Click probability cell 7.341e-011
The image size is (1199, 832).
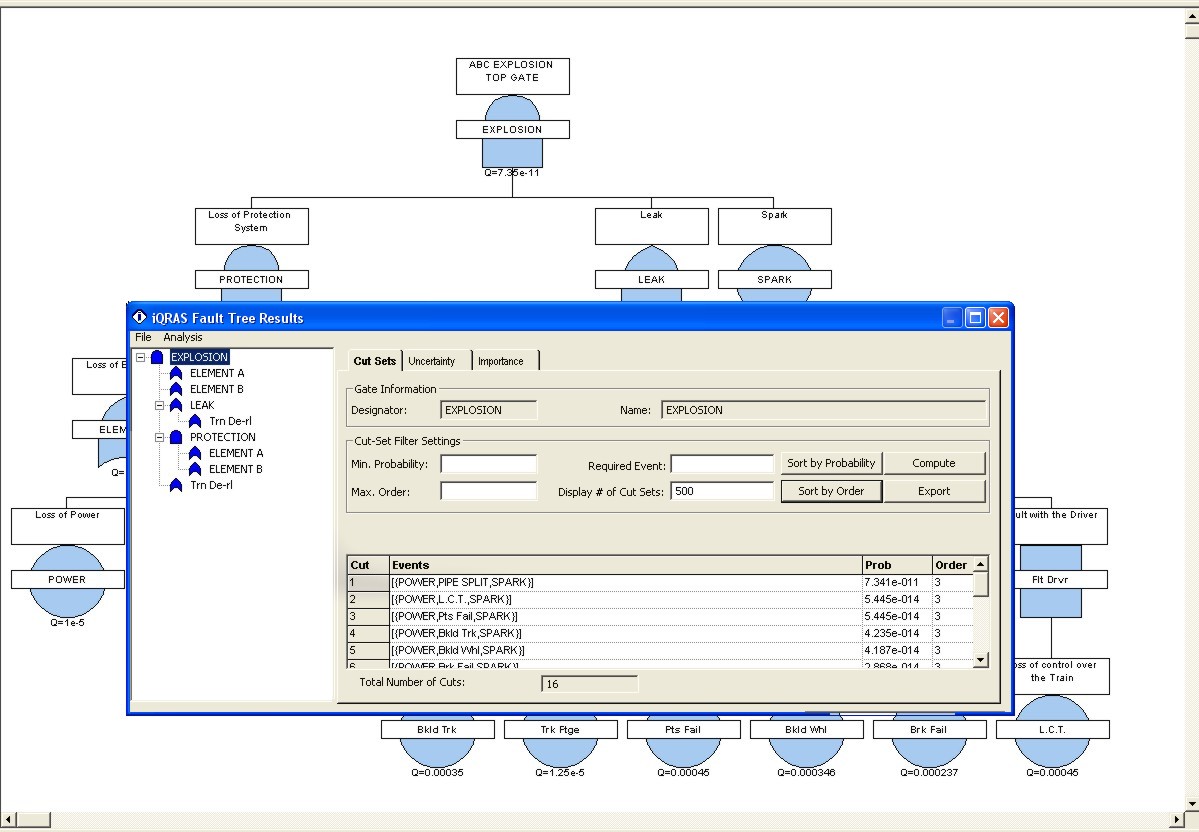(x=897, y=583)
